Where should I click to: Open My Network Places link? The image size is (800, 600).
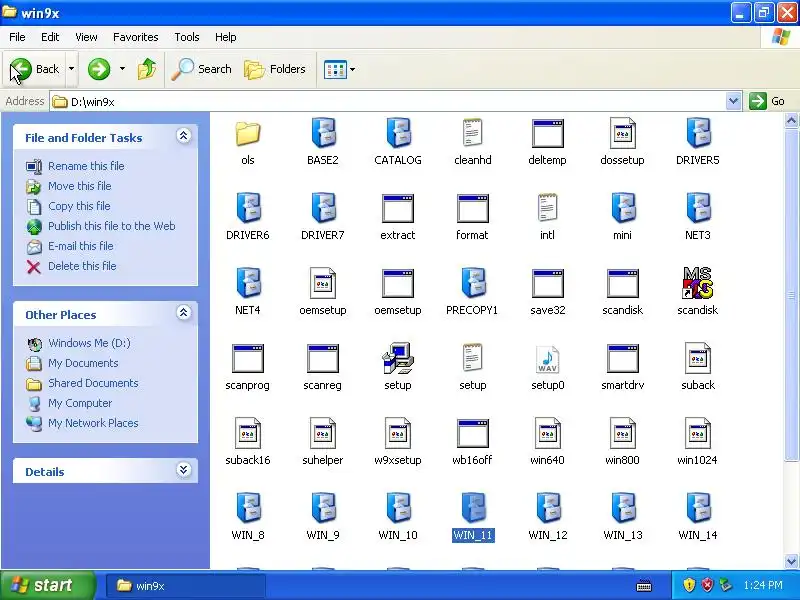click(x=93, y=423)
